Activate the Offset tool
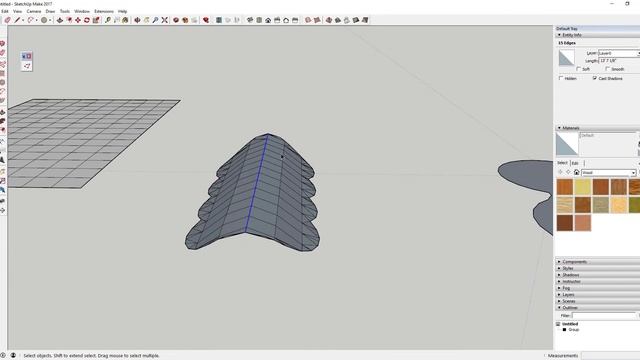 (69, 20)
